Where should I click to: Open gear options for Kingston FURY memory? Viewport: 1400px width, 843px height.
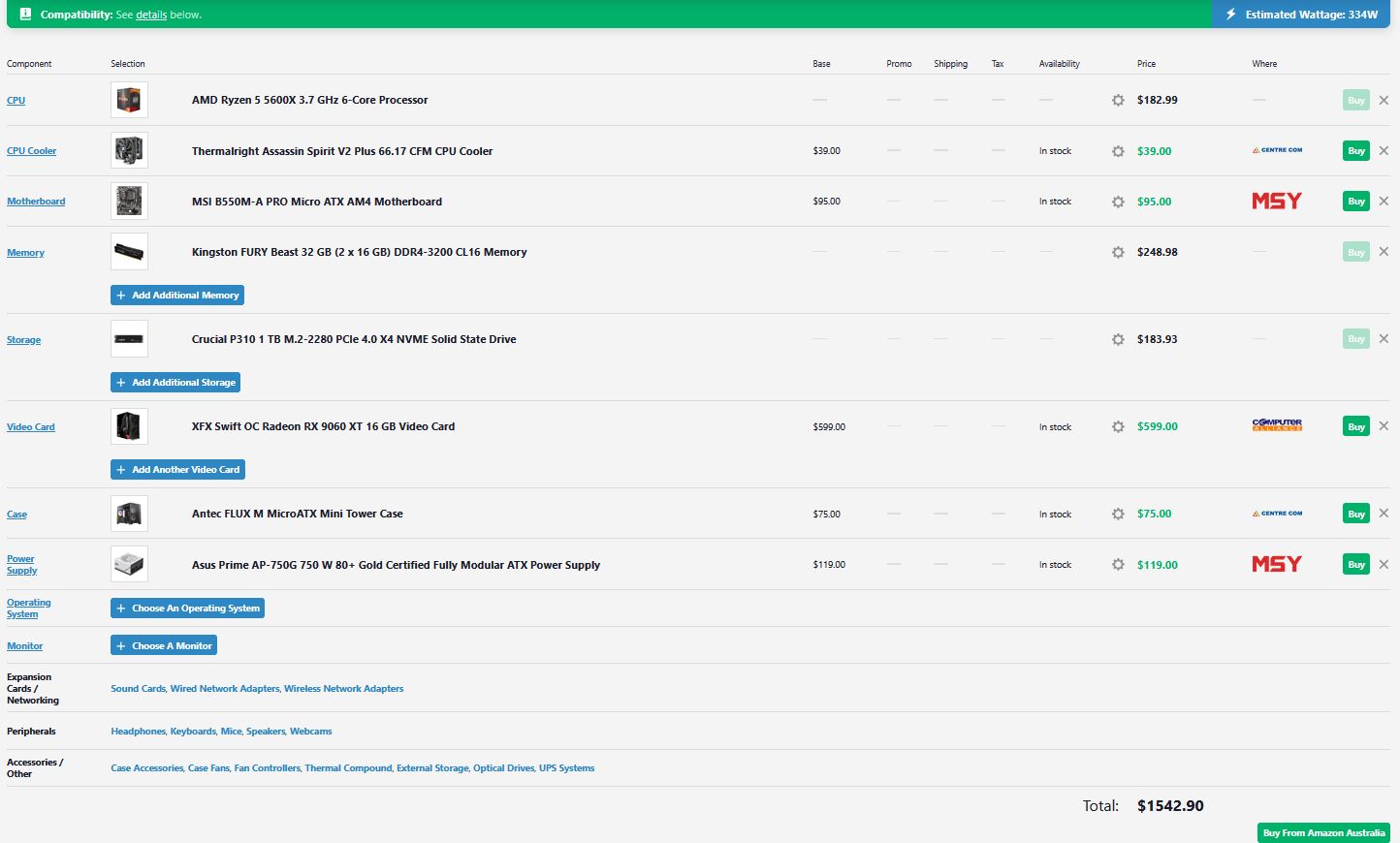coord(1118,252)
